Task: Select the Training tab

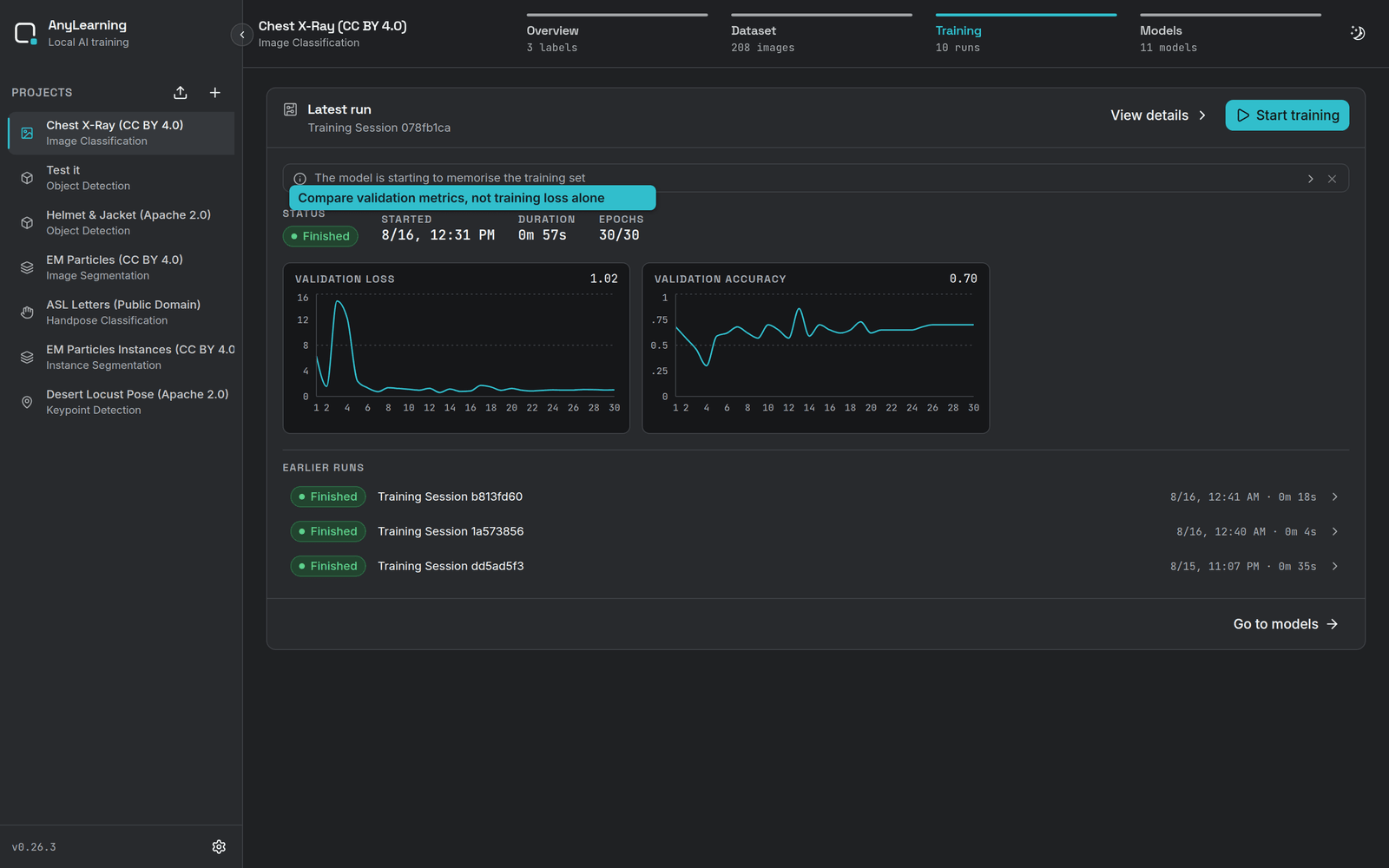Action: pyautogui.click(x=1026, y=35)
